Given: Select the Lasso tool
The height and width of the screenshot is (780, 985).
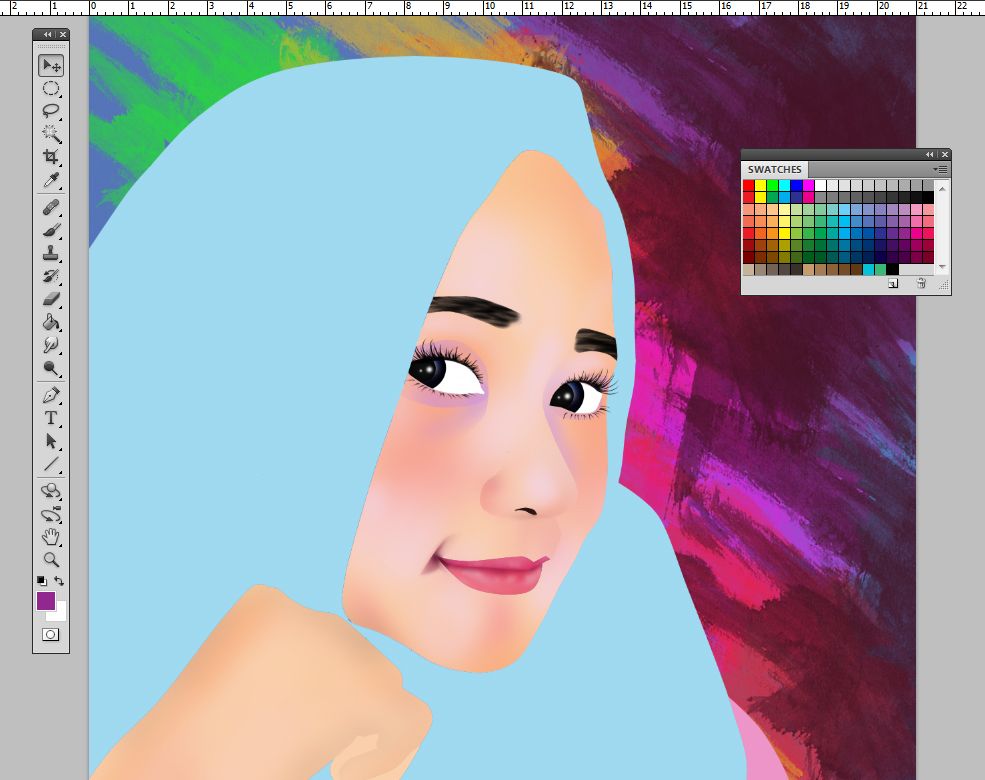Looking at the screenshot, I should tap(51, 111).
